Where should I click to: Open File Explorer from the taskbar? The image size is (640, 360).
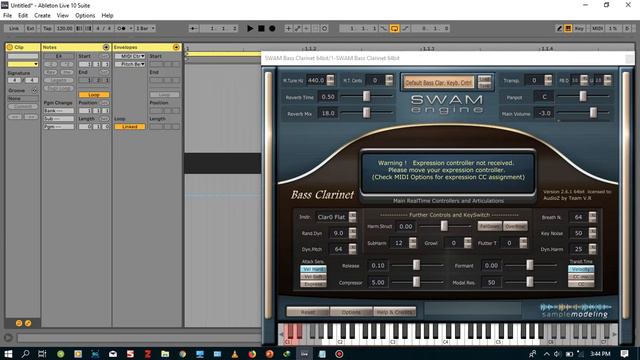[x=165, y=354]
